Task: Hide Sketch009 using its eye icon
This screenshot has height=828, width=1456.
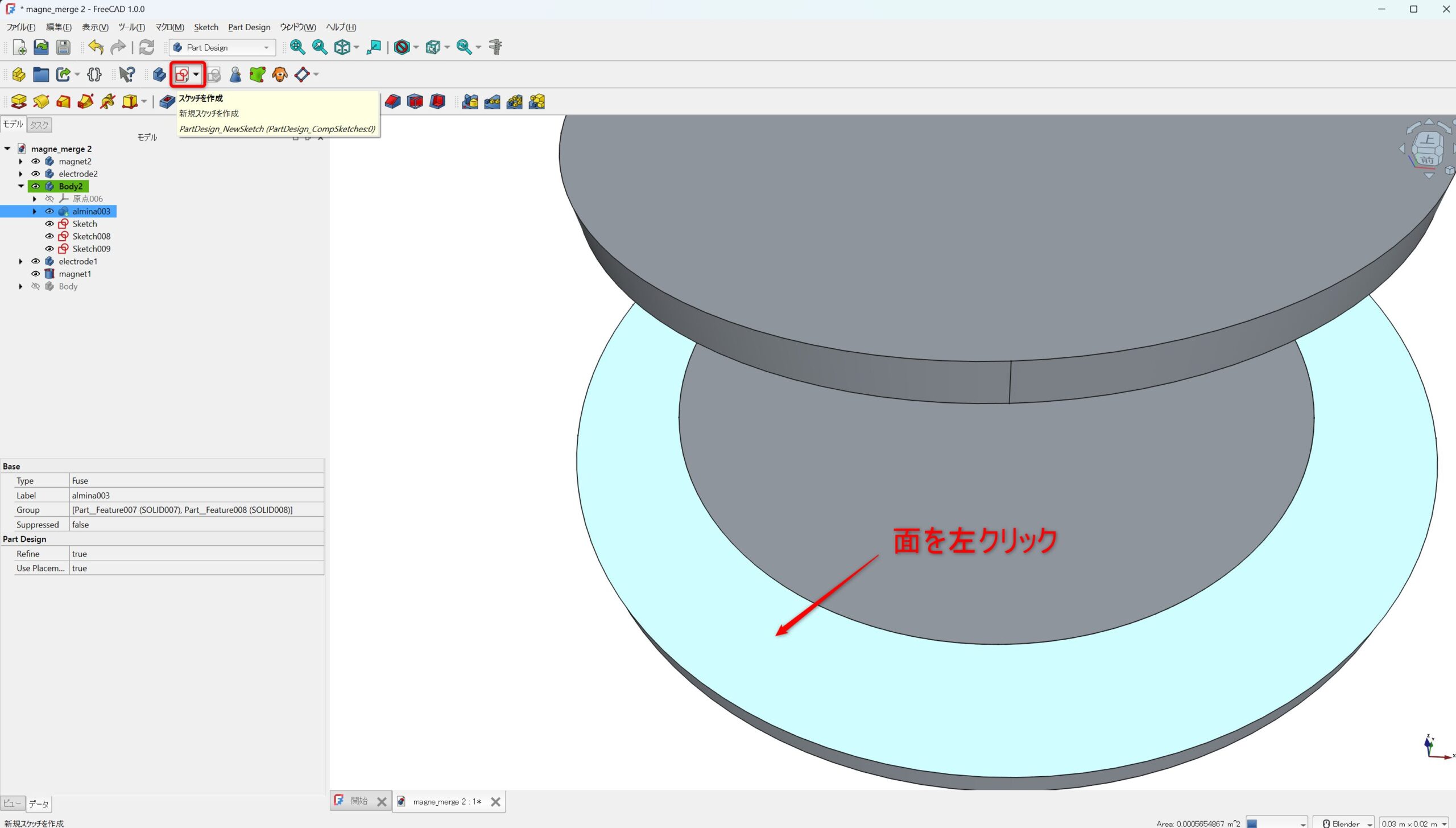Action: (x=49, y=249)
